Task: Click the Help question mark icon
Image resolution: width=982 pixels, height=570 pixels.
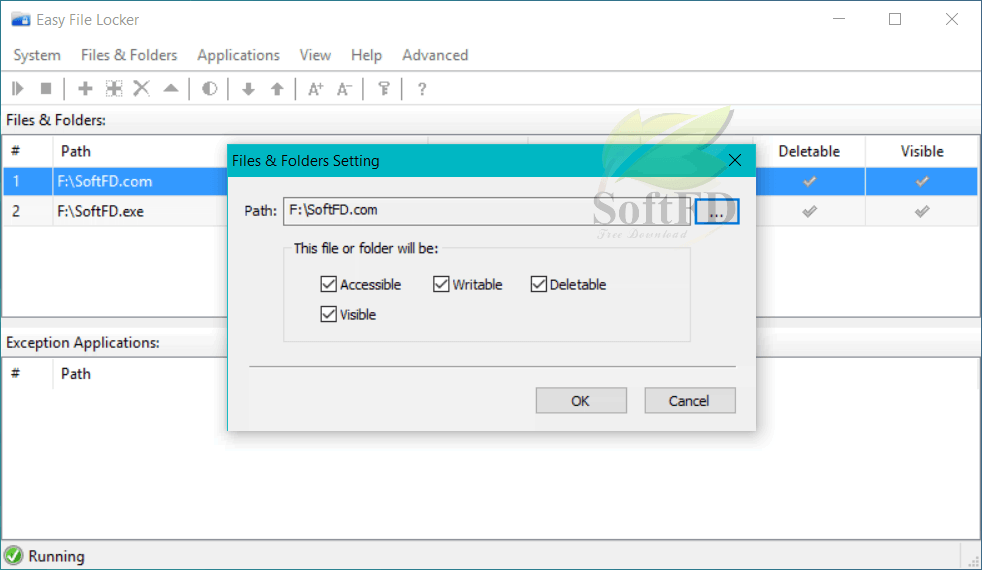Action: pyautogui.click(x=422, y=89)
